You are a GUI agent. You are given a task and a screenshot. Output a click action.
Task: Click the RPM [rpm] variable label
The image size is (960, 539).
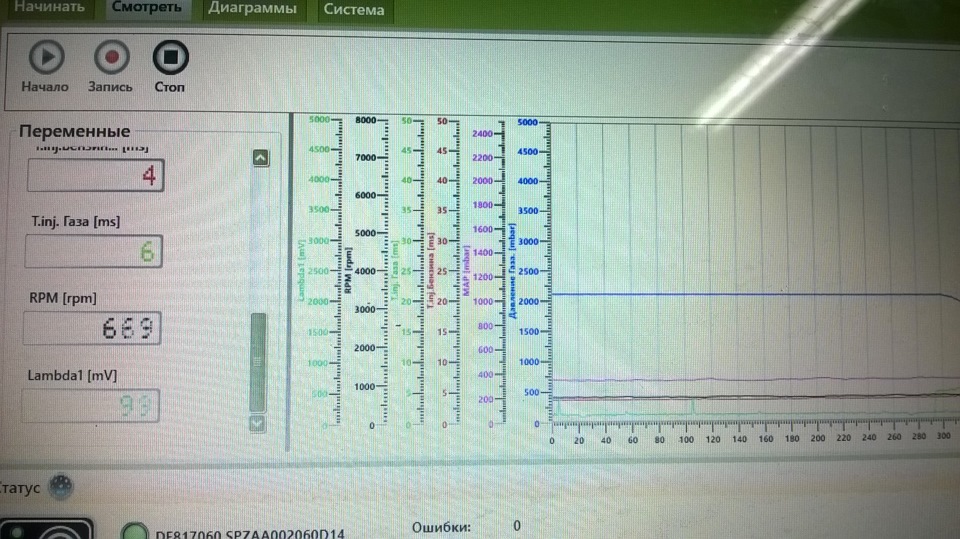point(63,298)
